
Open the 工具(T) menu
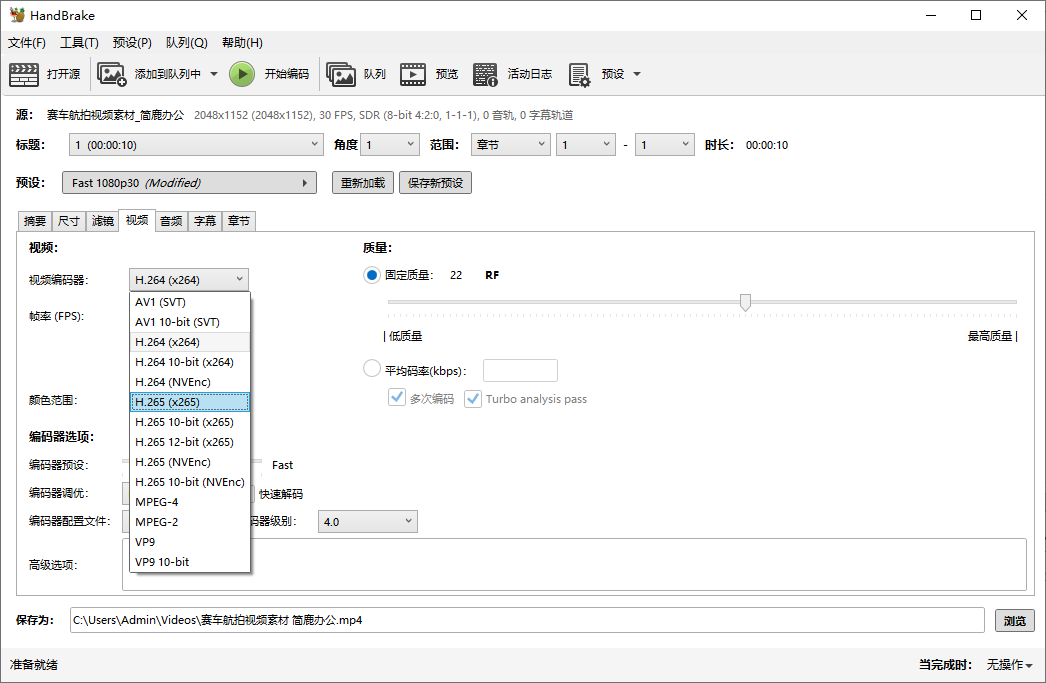(80, 42)
